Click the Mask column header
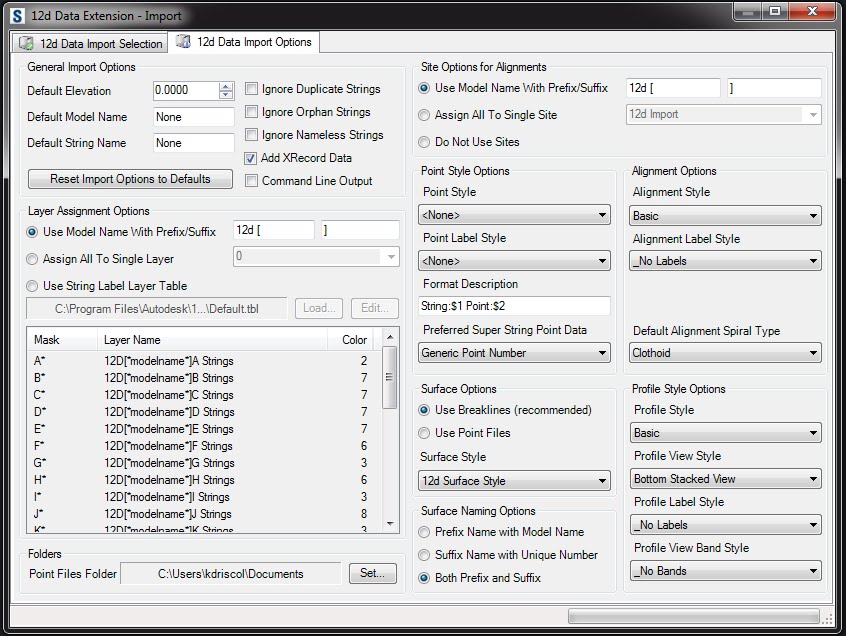846x636 pixels. [62, 340]
